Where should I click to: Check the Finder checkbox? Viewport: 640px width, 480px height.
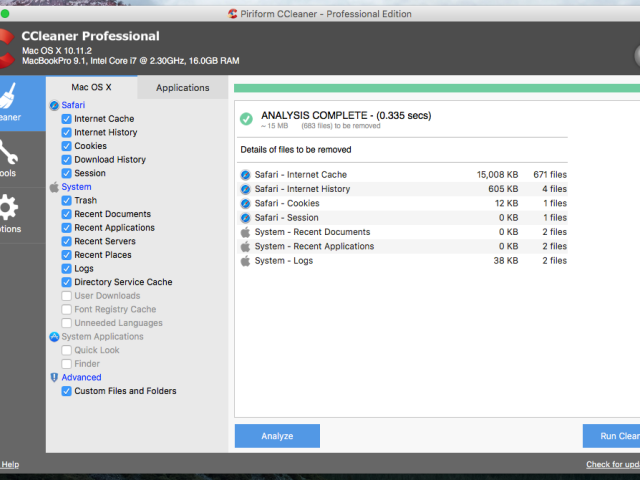point(67,364)
